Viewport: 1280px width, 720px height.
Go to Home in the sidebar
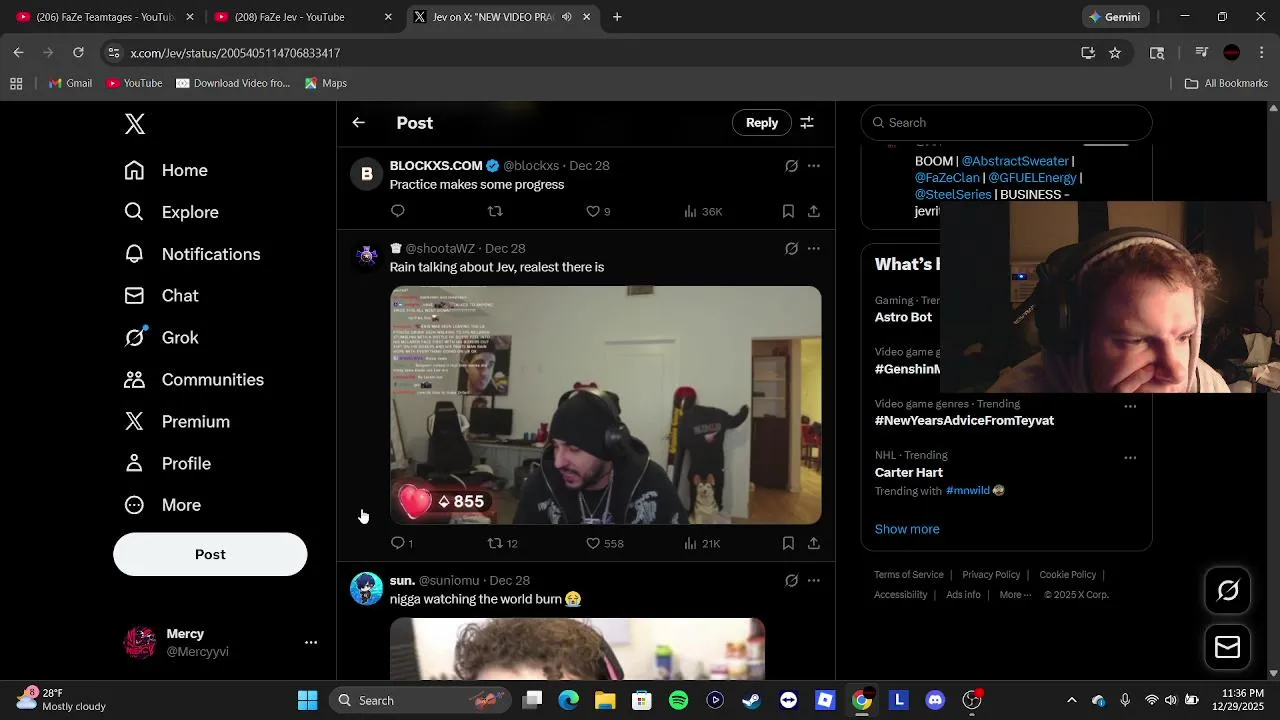[166, 171]
